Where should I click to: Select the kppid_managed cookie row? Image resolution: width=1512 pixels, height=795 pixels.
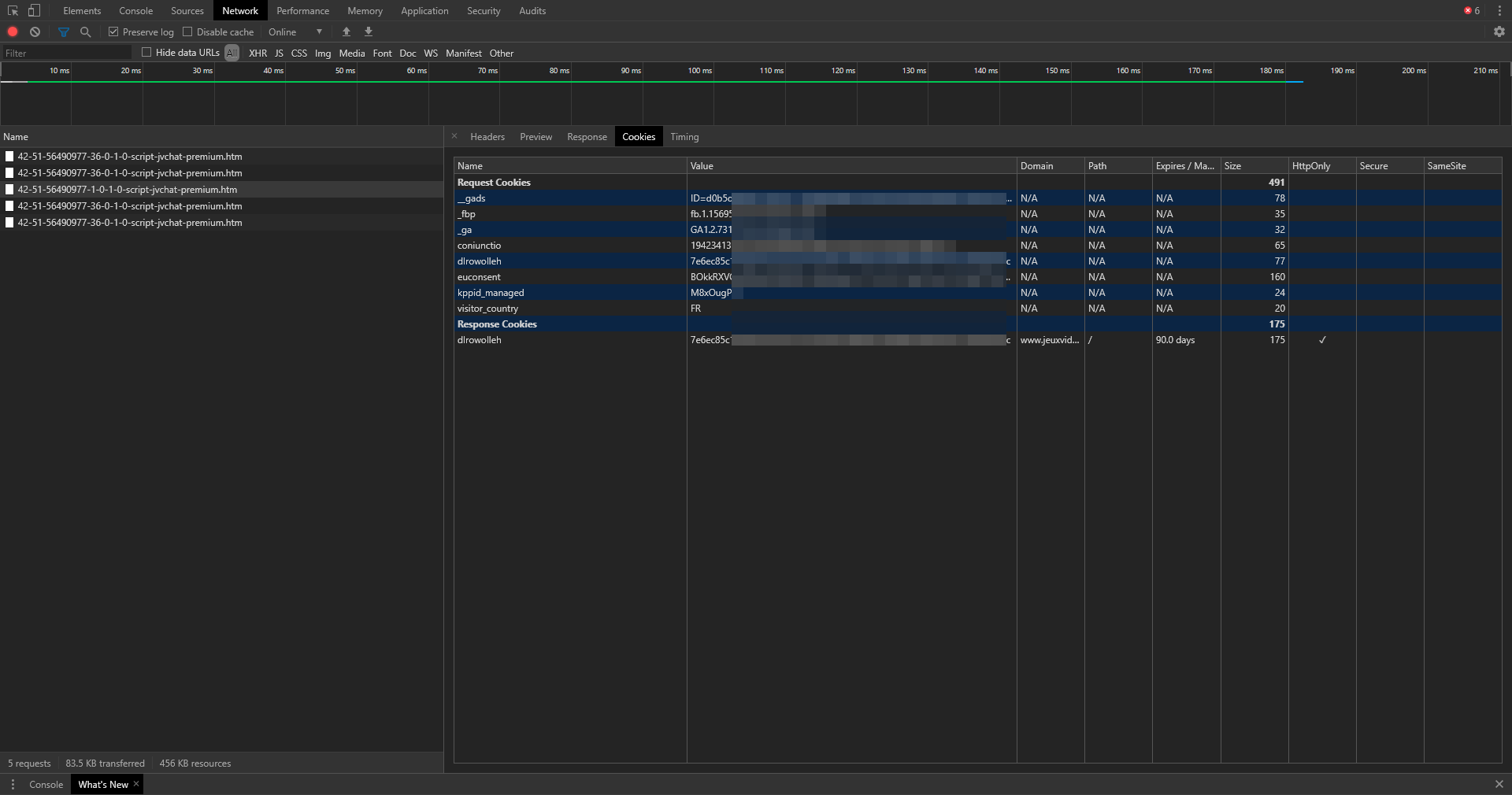tap(978, 293)
